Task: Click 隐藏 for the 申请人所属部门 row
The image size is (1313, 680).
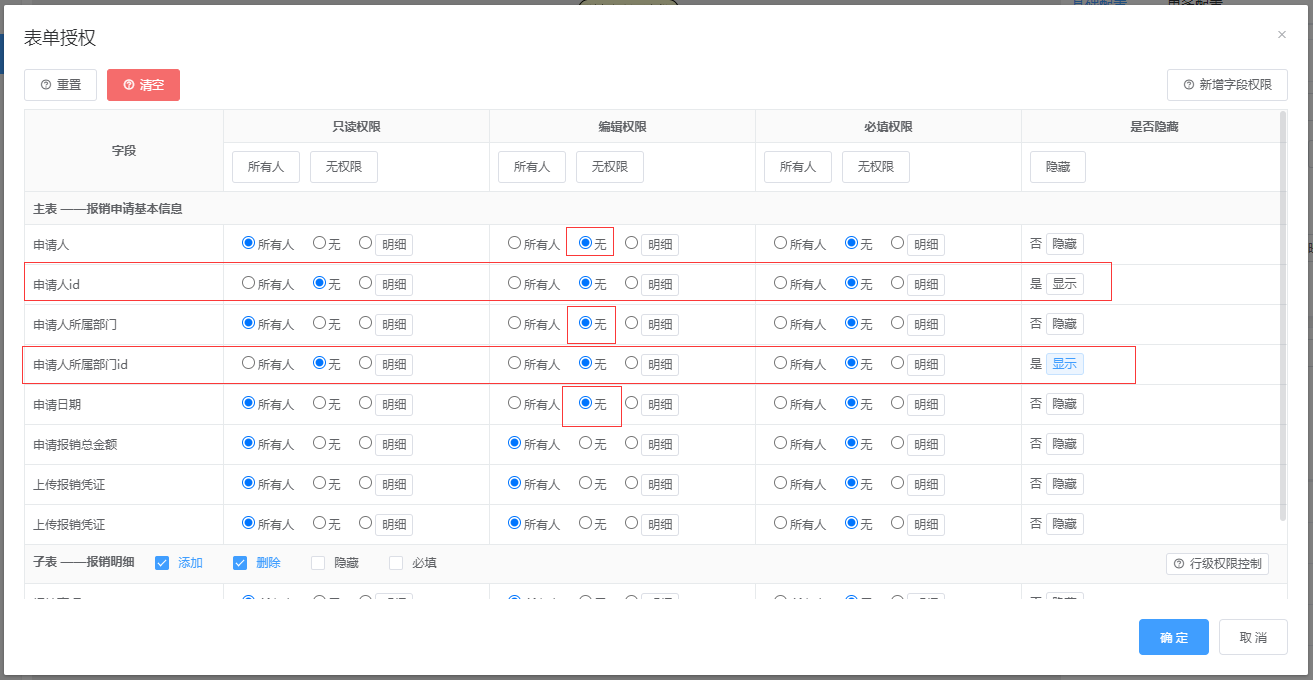Action: (x=1064, y=324)
